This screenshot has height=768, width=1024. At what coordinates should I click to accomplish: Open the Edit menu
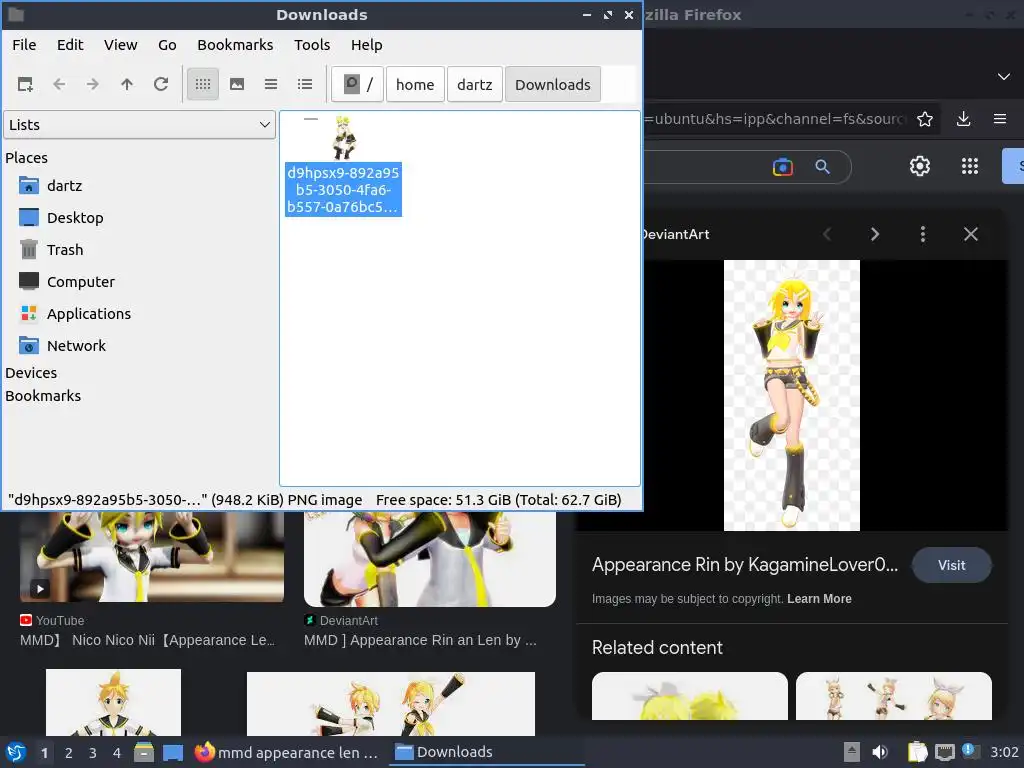[70, 45]
